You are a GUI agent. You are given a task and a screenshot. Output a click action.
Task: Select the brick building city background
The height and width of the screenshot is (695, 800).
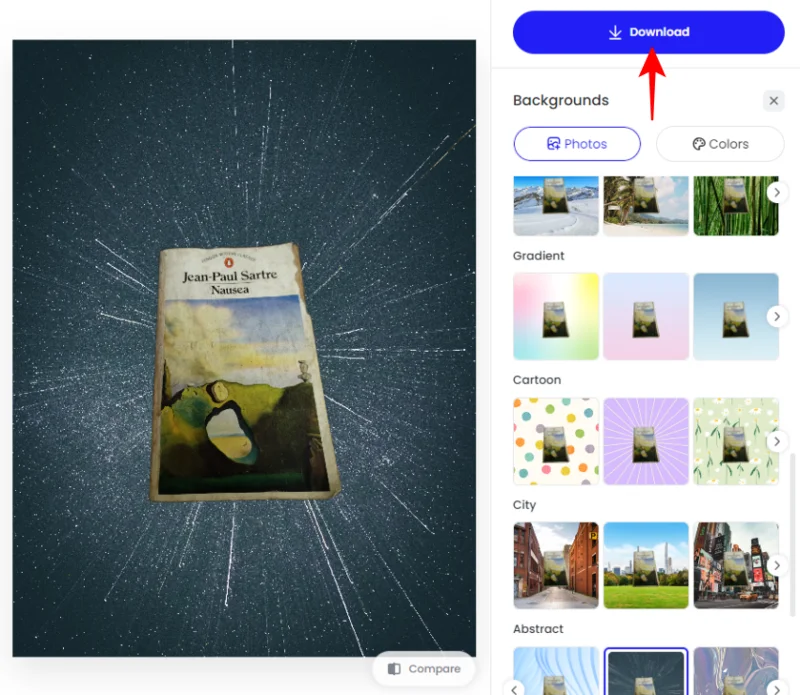tap(556, 565)
